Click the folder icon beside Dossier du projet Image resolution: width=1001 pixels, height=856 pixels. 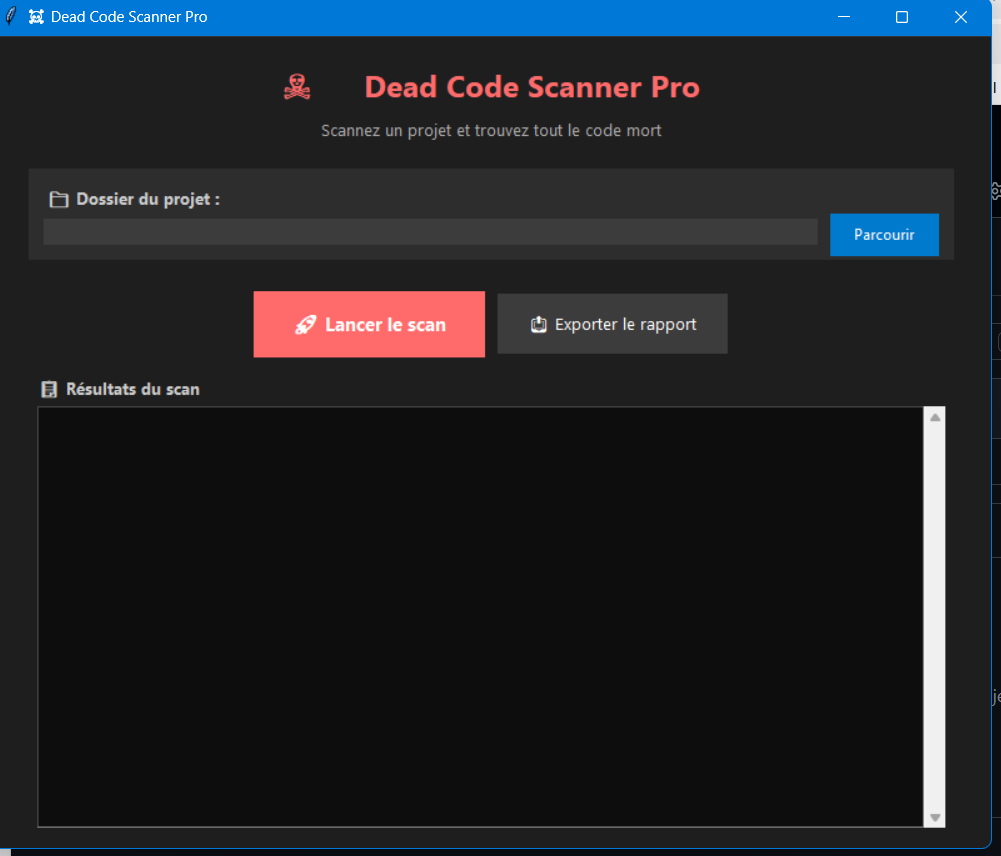pyautogui.click(x=59, y=200)
